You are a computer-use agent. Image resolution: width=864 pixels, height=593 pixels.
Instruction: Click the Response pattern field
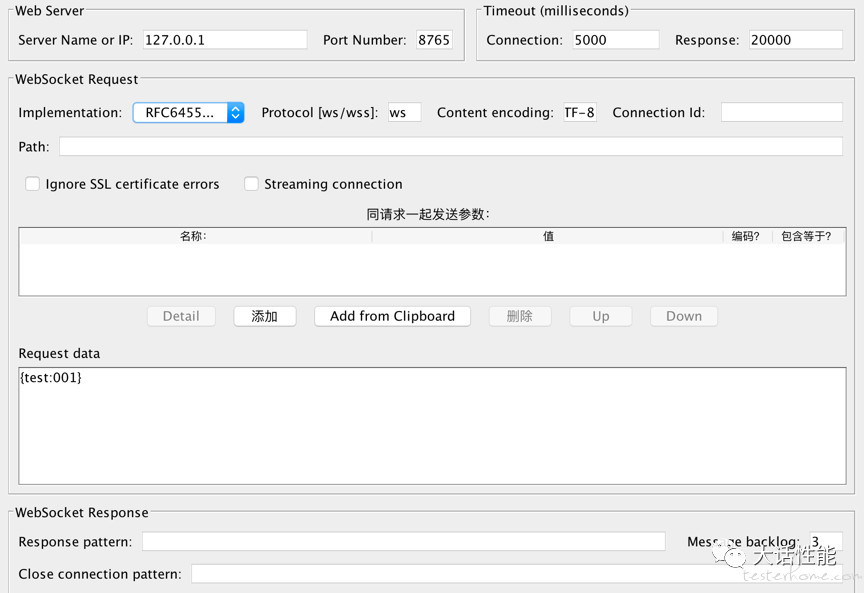(x=403, y=542)
